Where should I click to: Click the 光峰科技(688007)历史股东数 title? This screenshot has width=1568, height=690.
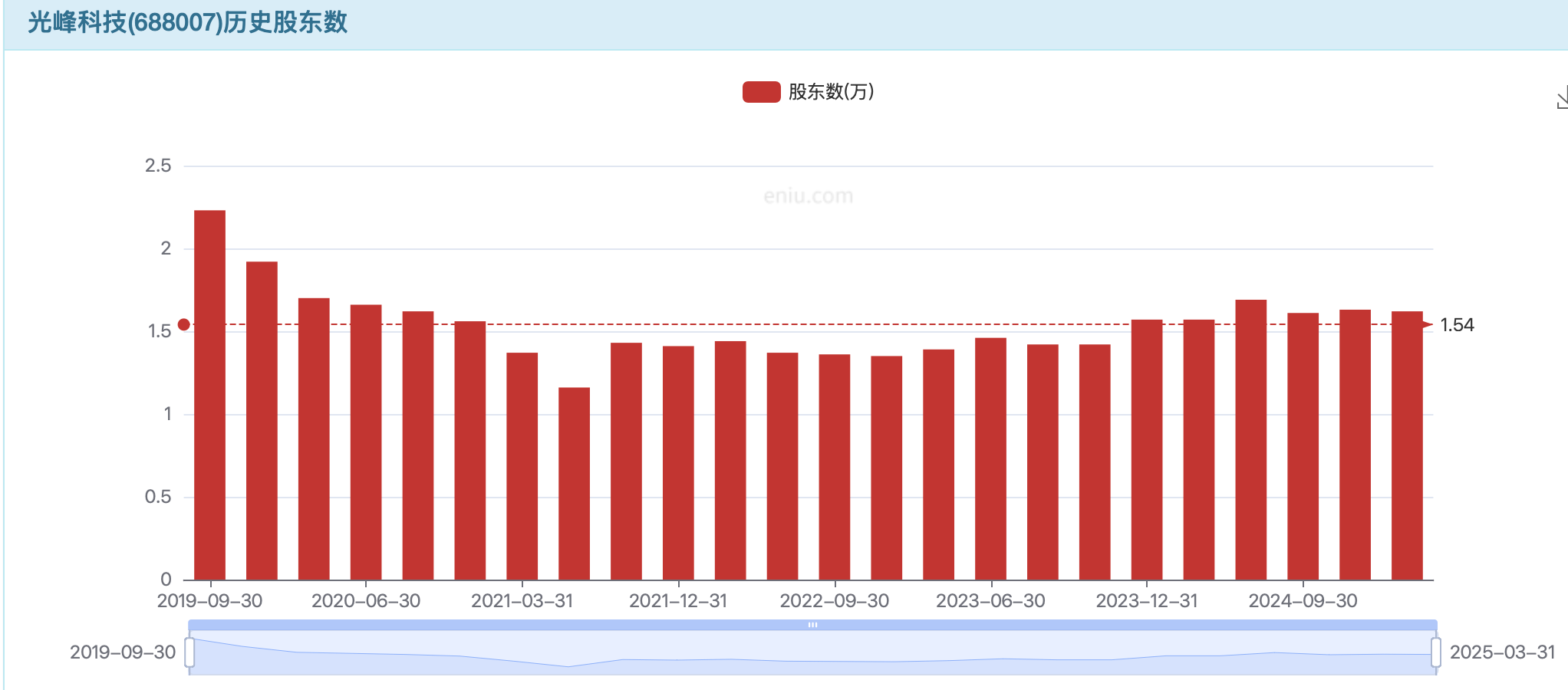tap(188, 23)
